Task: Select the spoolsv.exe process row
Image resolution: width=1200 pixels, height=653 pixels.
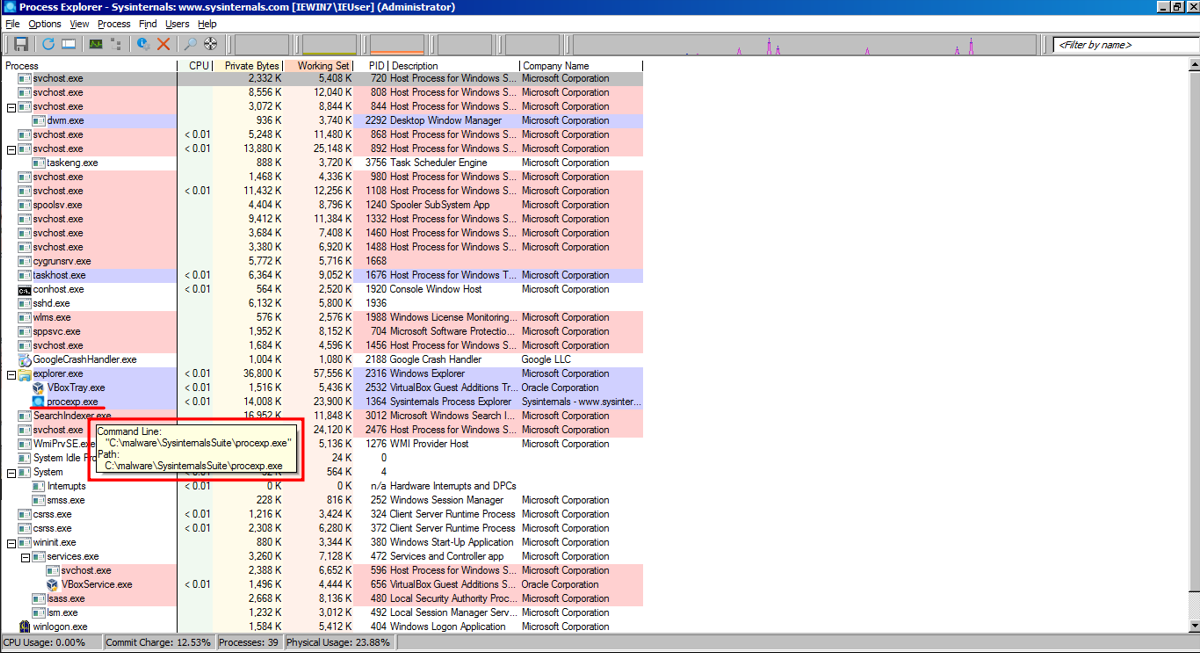Action: [x=322, y=205]
